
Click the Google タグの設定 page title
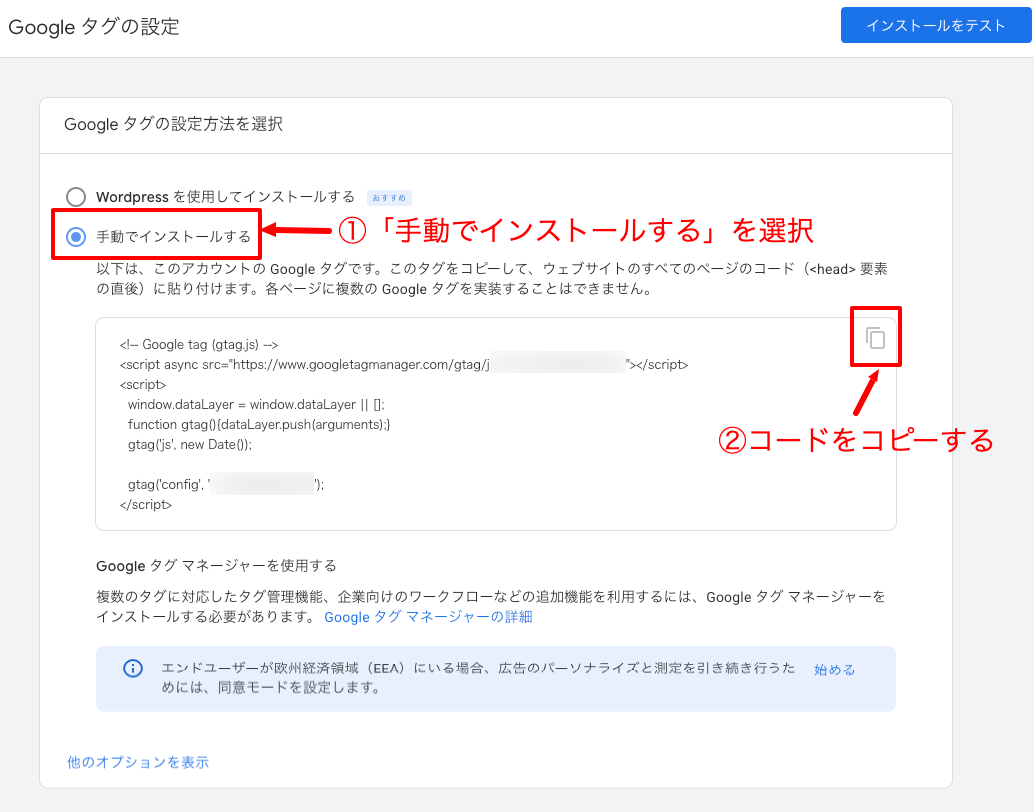point(94,27)
